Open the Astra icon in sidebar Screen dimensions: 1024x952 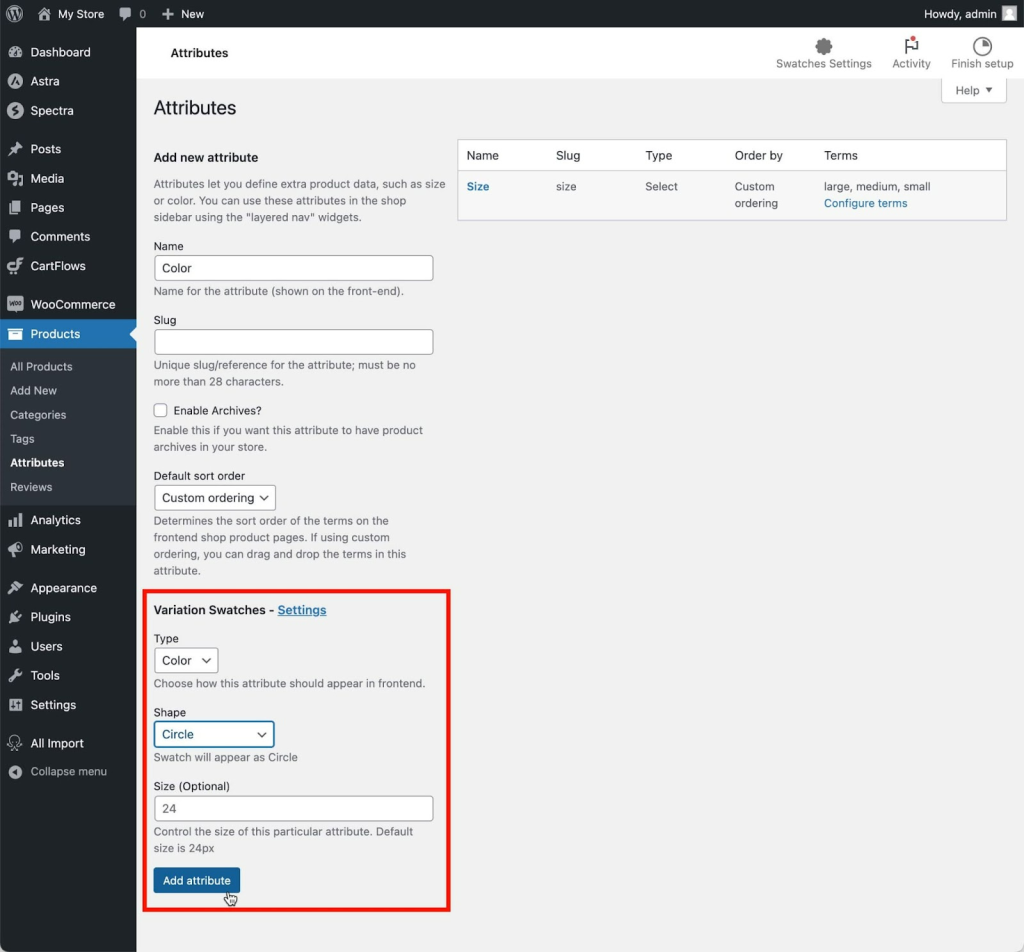coord(15,81)
